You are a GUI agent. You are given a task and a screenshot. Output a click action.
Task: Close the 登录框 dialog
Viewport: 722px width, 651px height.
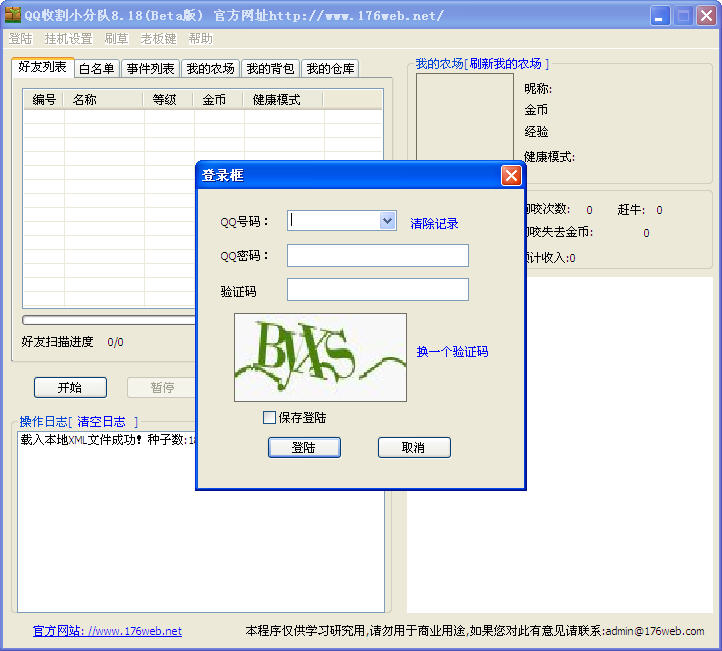coord(511,175)
